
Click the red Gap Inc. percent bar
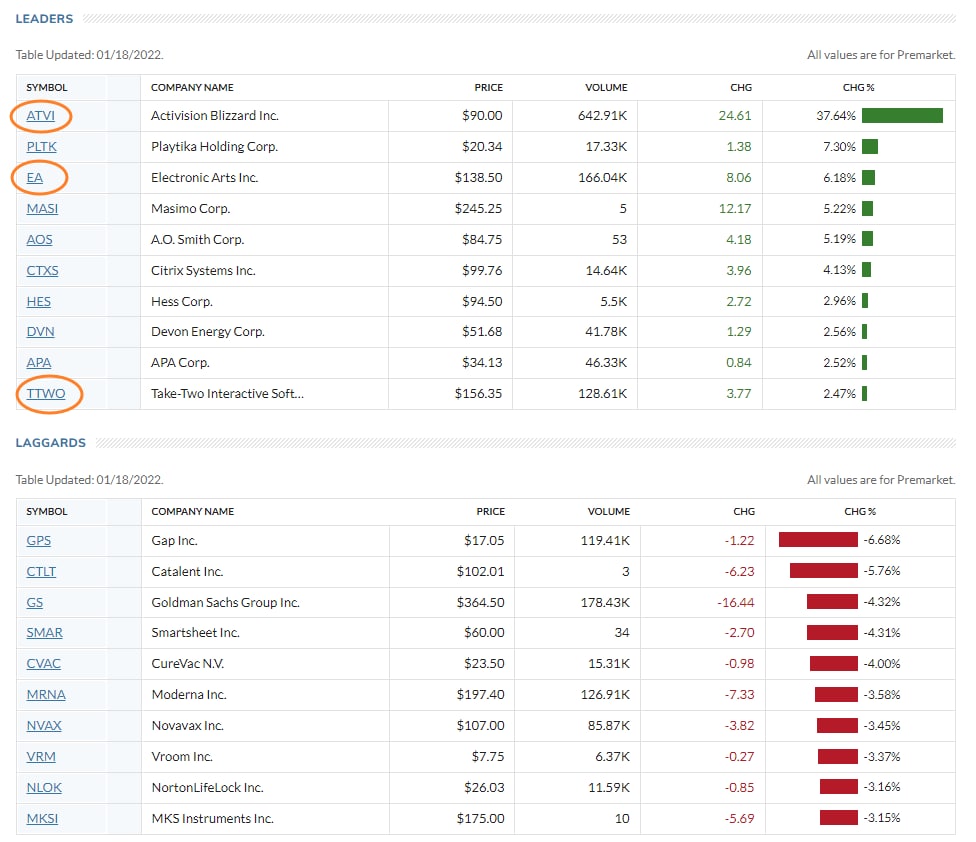click(818, 541)
